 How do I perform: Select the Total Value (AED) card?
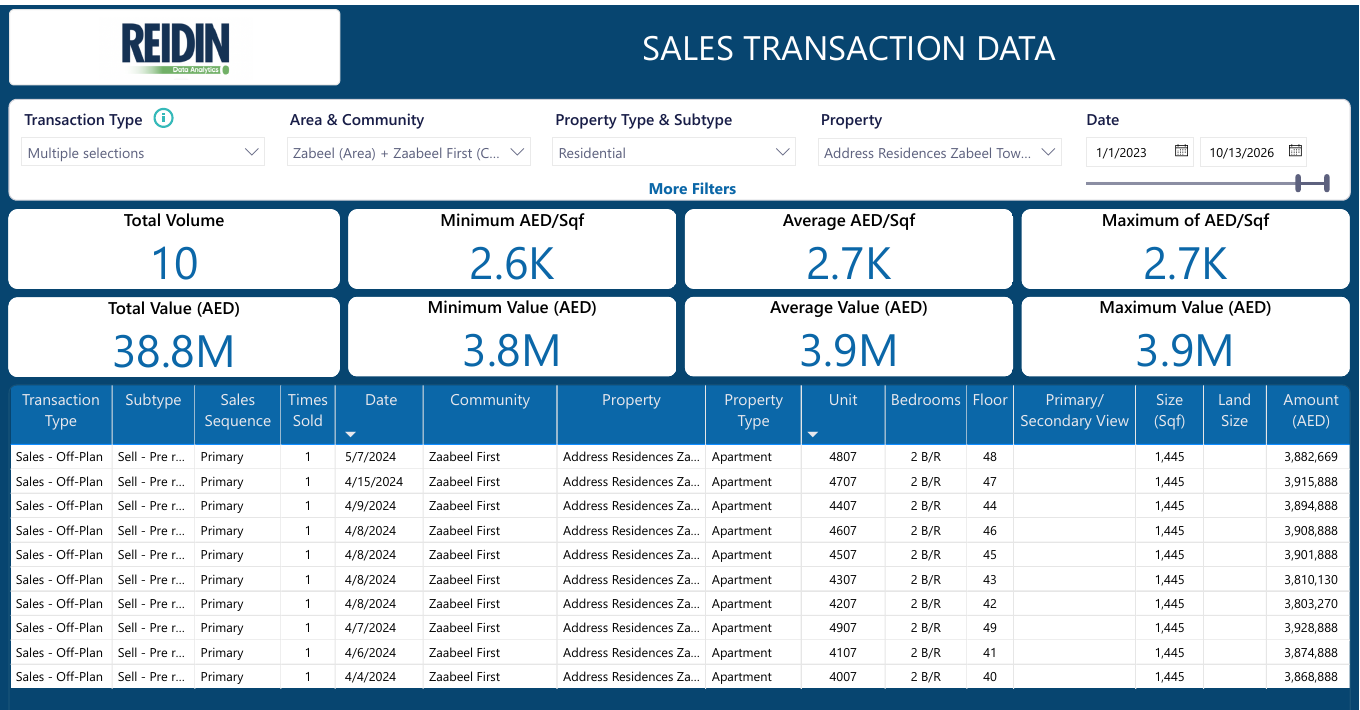click(174, 336)
